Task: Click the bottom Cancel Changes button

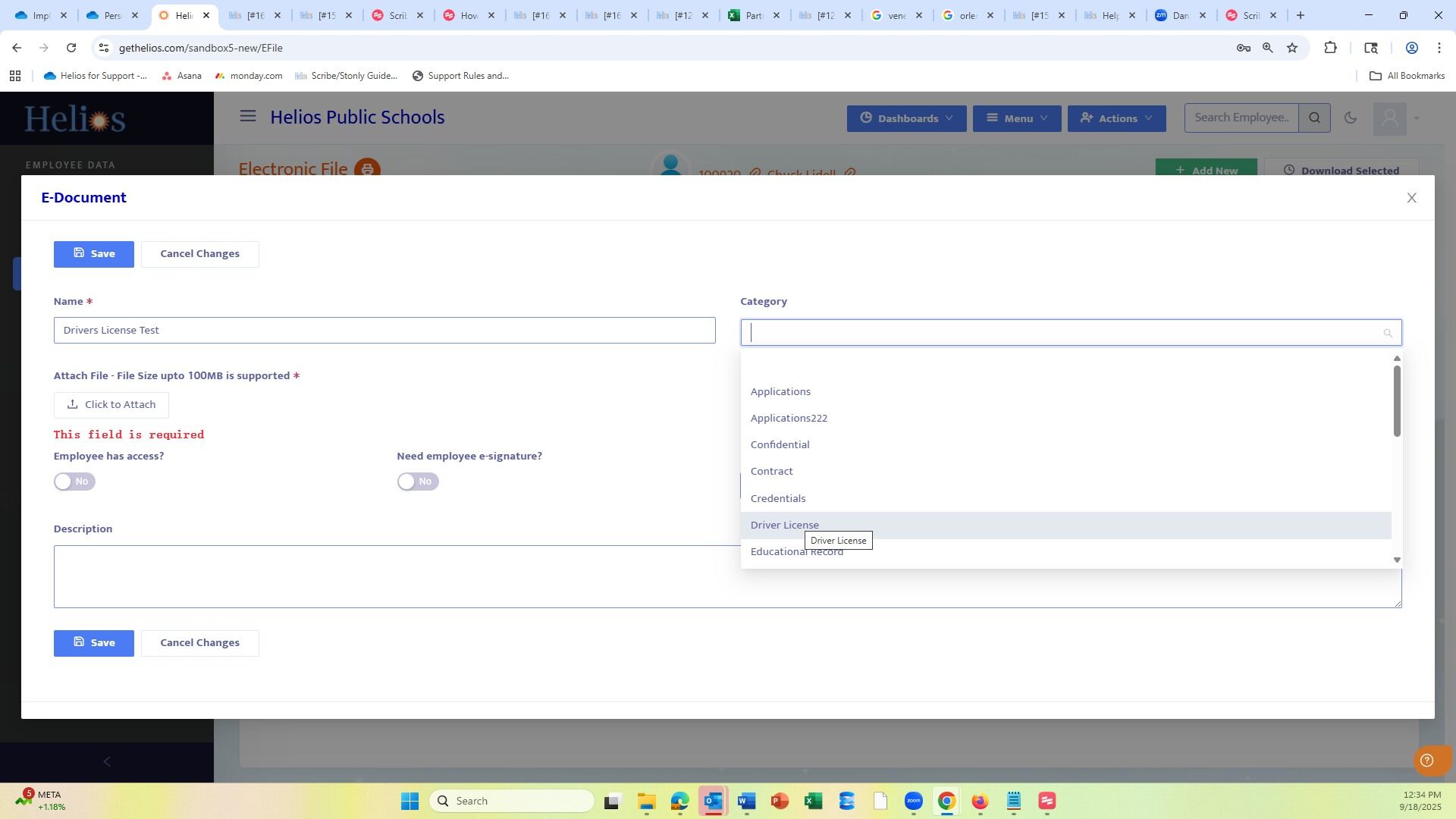Action: [x=199, y=643]
